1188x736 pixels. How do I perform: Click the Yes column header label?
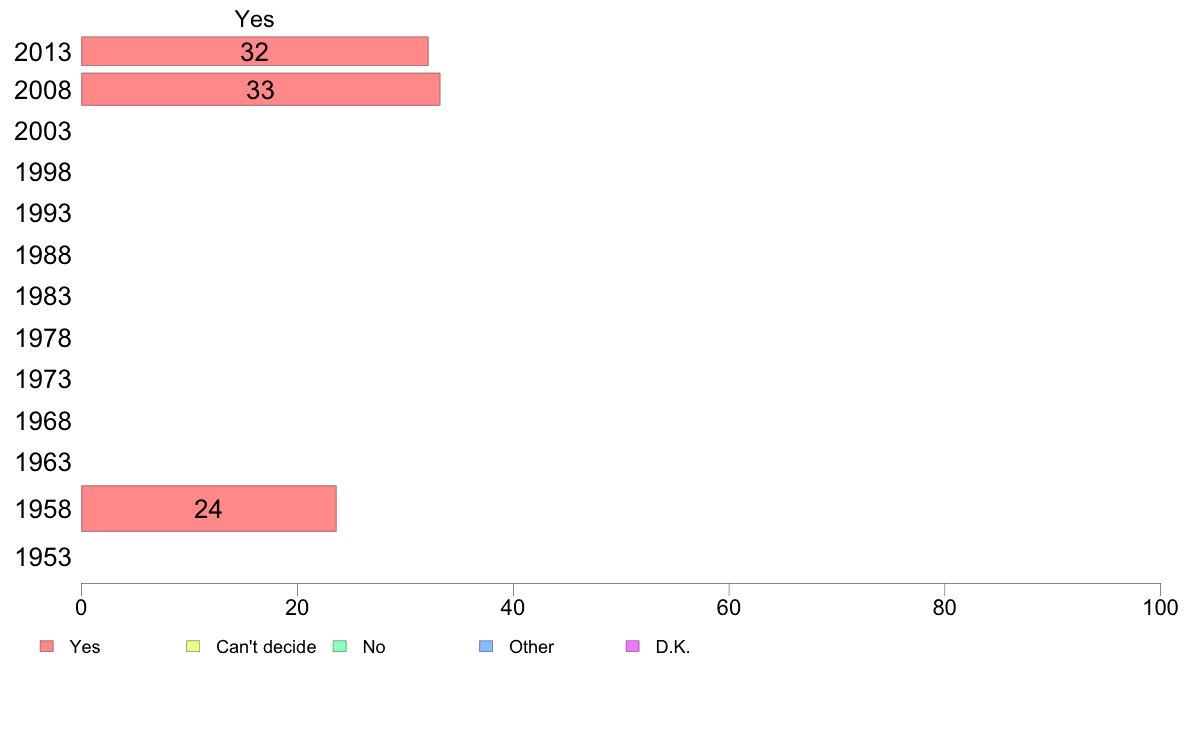point(255,19)
